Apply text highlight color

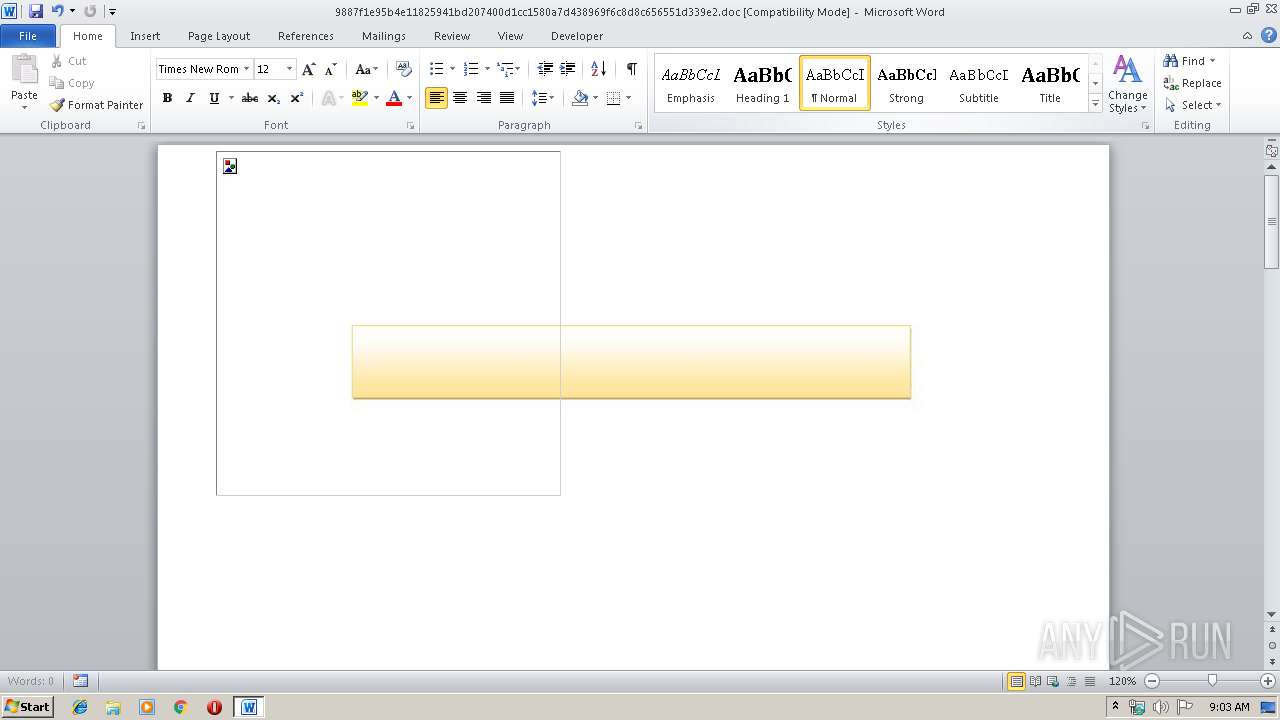point(360,98)
